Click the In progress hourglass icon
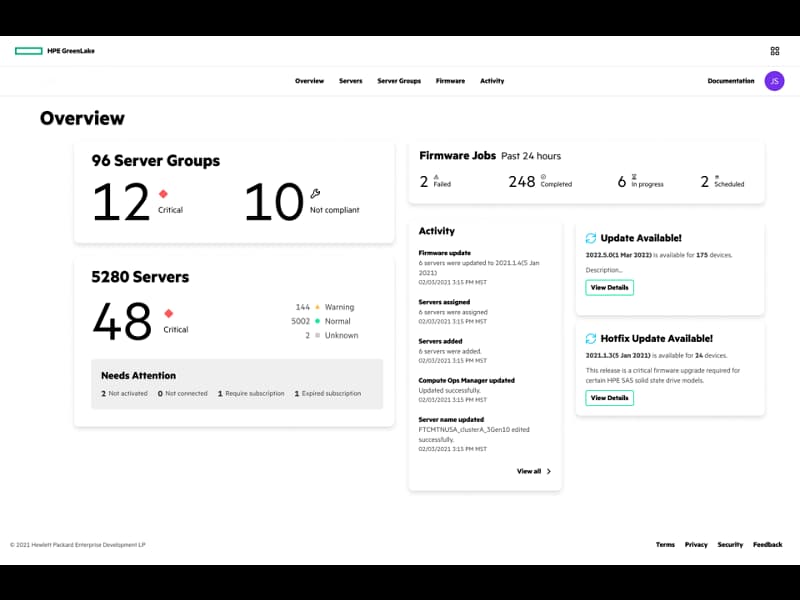Image resolution: width=800 pixels, height=600 pixels. coord(634,177)
